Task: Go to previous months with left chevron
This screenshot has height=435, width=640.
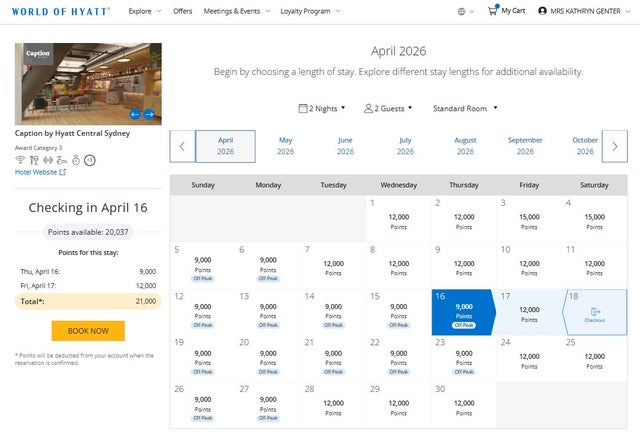Action: [182, 146]
